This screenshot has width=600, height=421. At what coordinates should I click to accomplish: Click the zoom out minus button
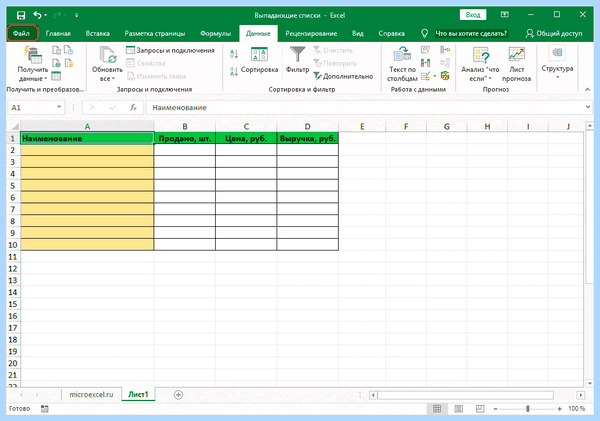pyautogui.click(x=495, y=409)
